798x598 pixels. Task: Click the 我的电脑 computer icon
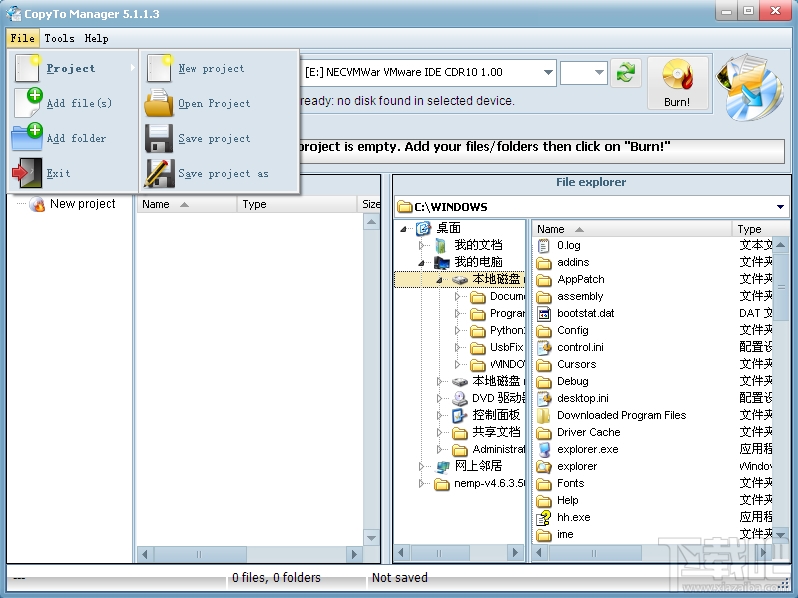point(442,262)
